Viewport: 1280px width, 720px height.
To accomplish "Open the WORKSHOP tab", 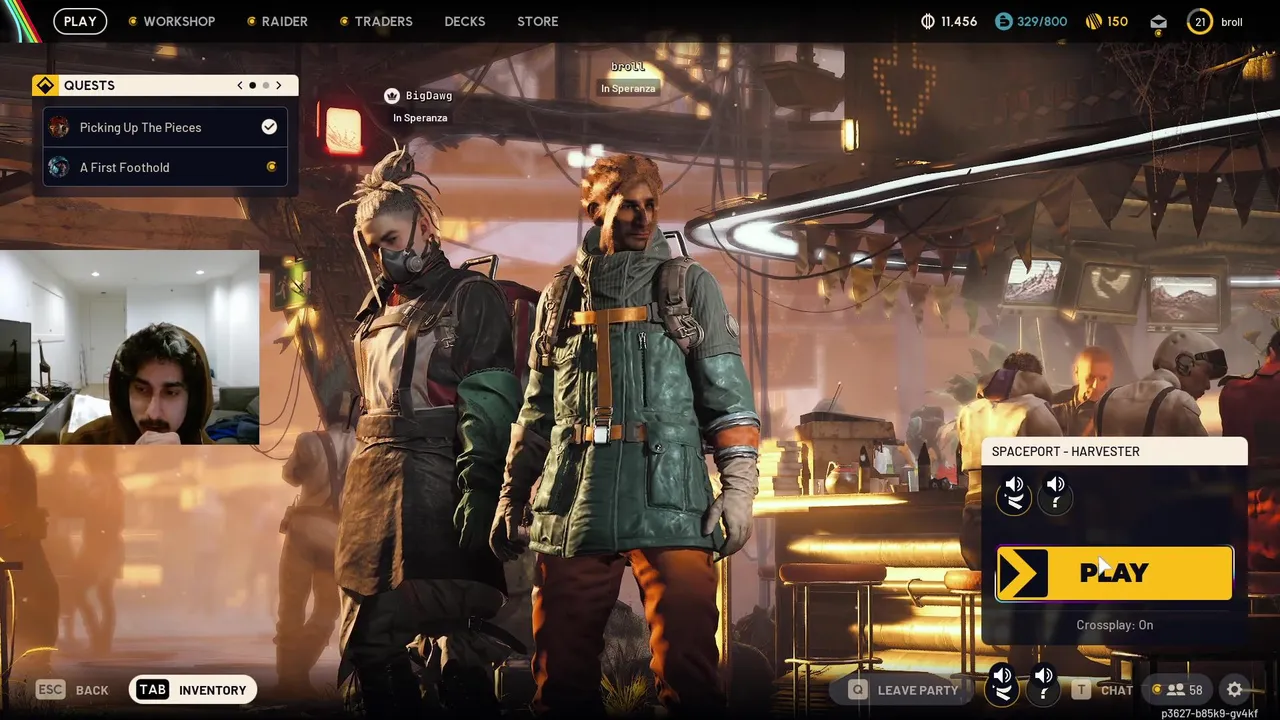I will click(x=172, y=21).
